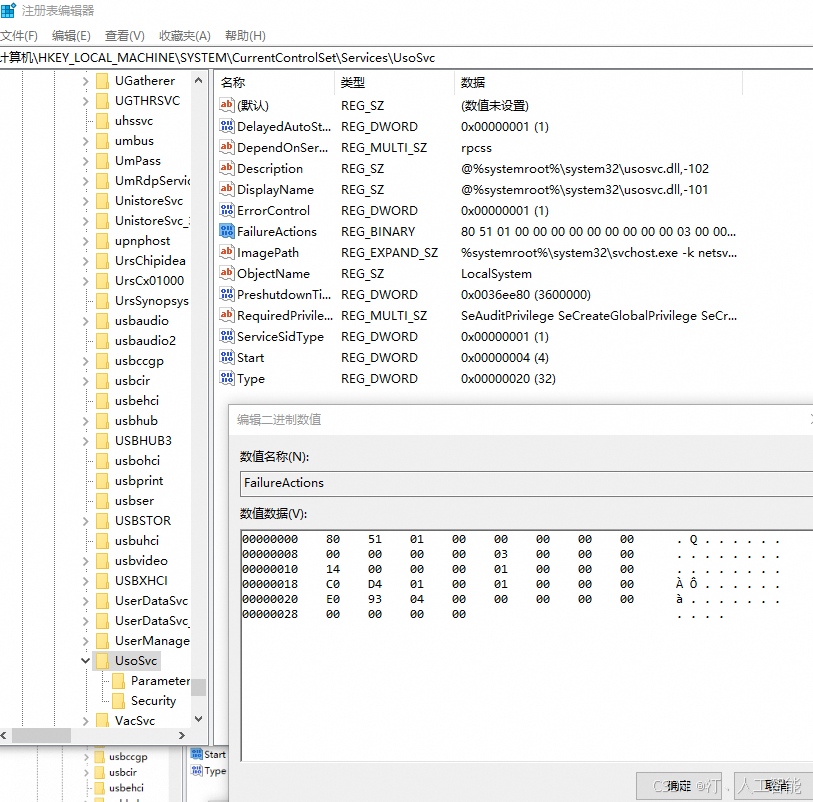Open the 文件(F) menu

(19, 36)
